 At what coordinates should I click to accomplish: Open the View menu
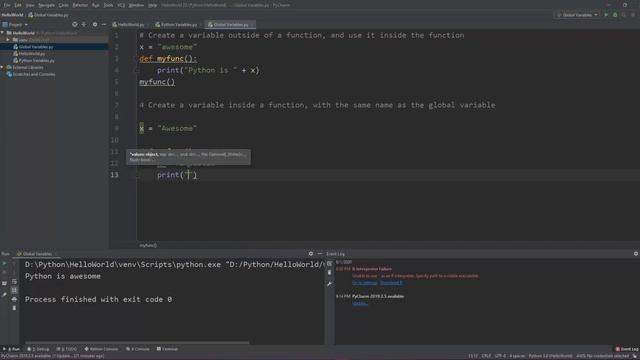tap(30, 5)
